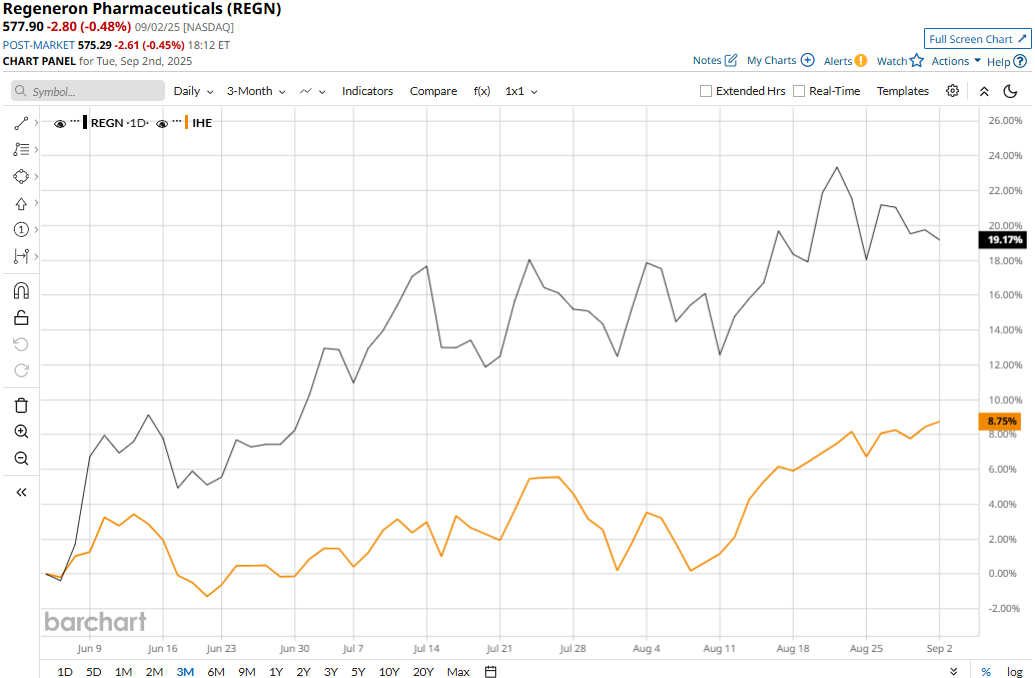Open the f(x) expressions menu

(x=482, y=91)
